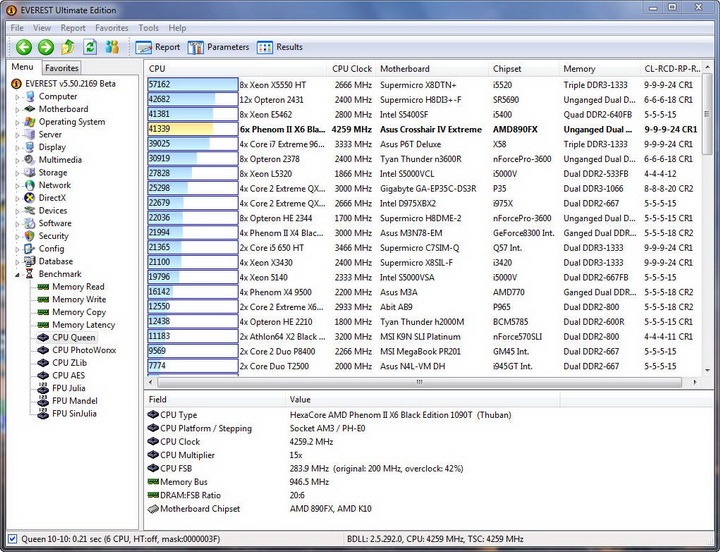Switch to the Menu tab
Viewport: 720px width, 552px height.
[x=22, y=67]
